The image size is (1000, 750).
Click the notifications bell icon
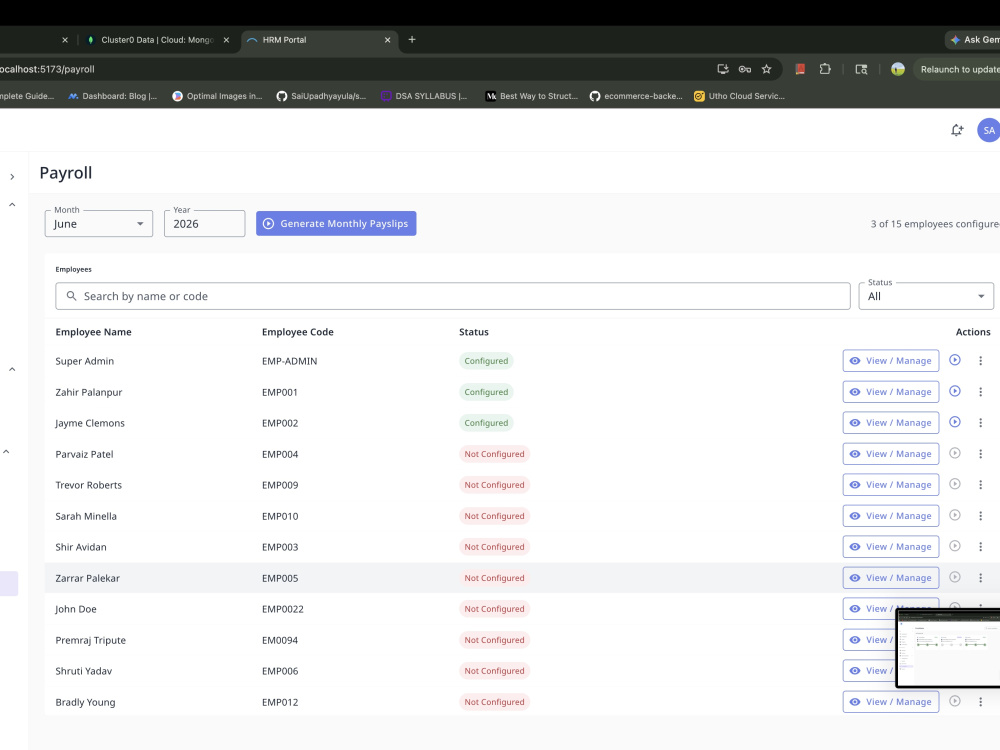(957, 130)
